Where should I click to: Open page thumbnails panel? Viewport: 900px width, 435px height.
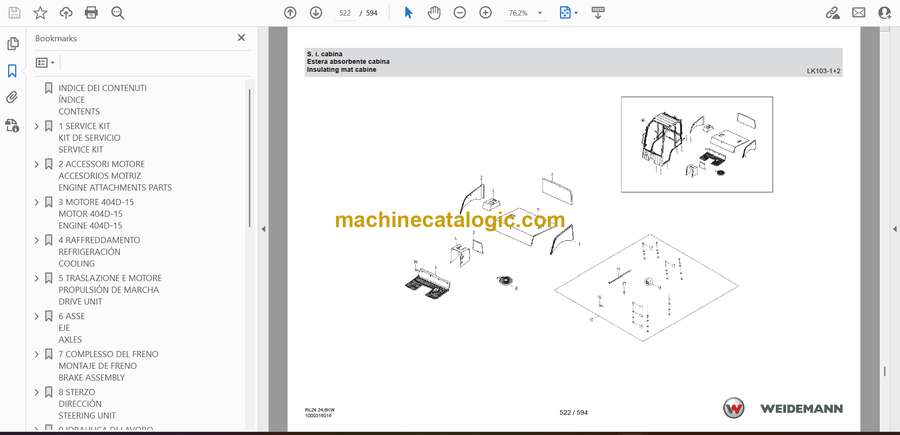[x=13, y=44]
